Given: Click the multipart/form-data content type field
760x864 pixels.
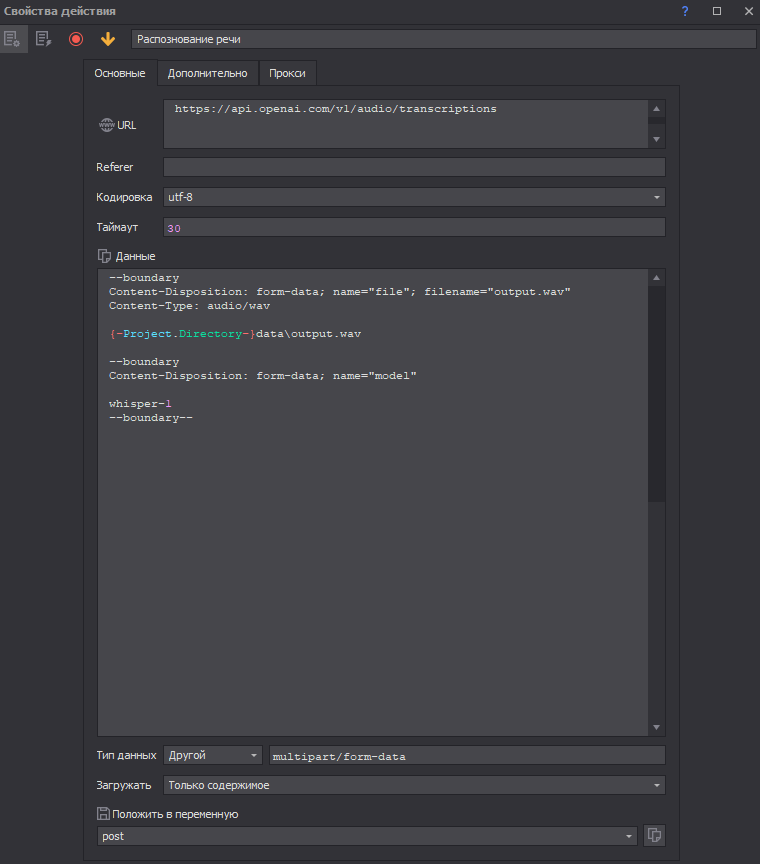Looking at the screenshot, I should (x=468, y=755).
